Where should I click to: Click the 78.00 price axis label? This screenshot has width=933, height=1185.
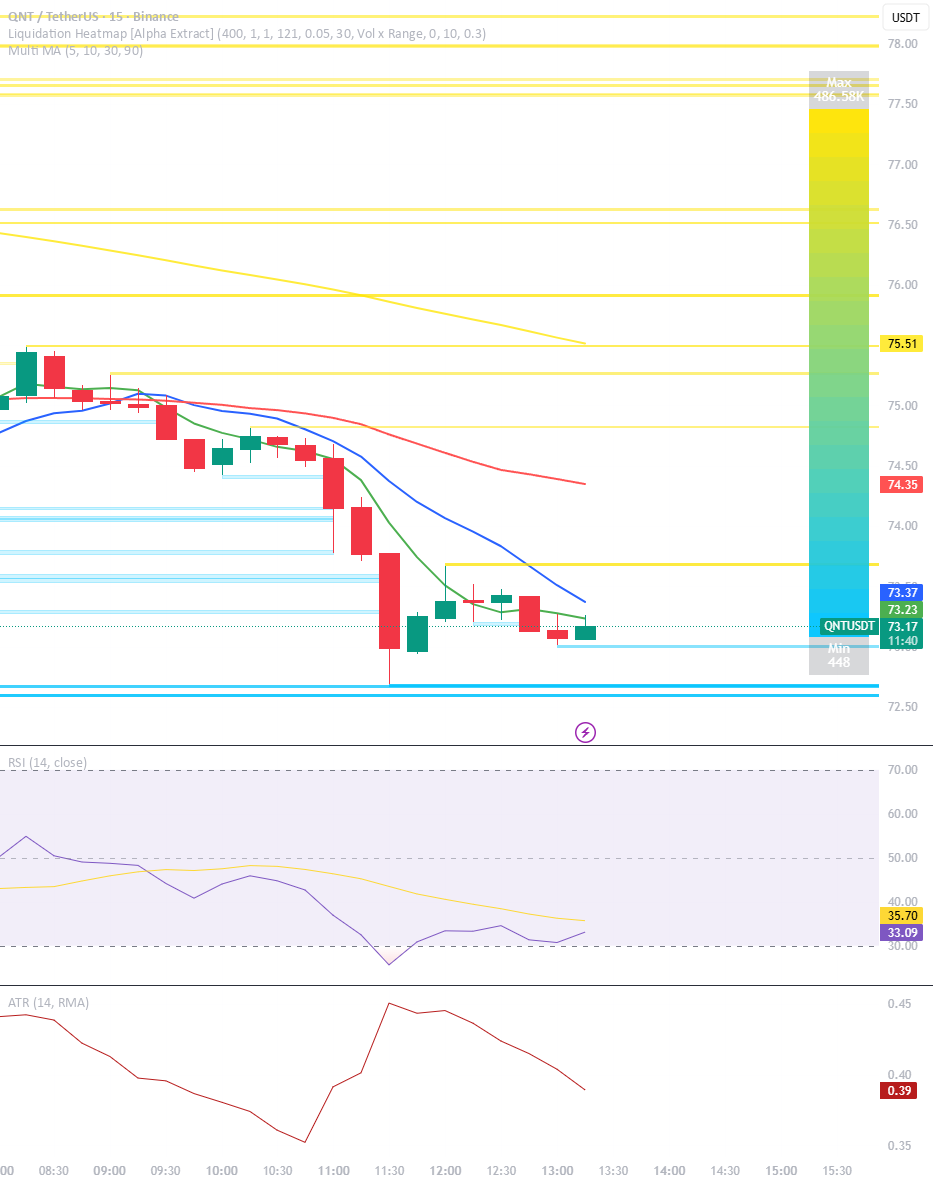[x=902, y=44]
